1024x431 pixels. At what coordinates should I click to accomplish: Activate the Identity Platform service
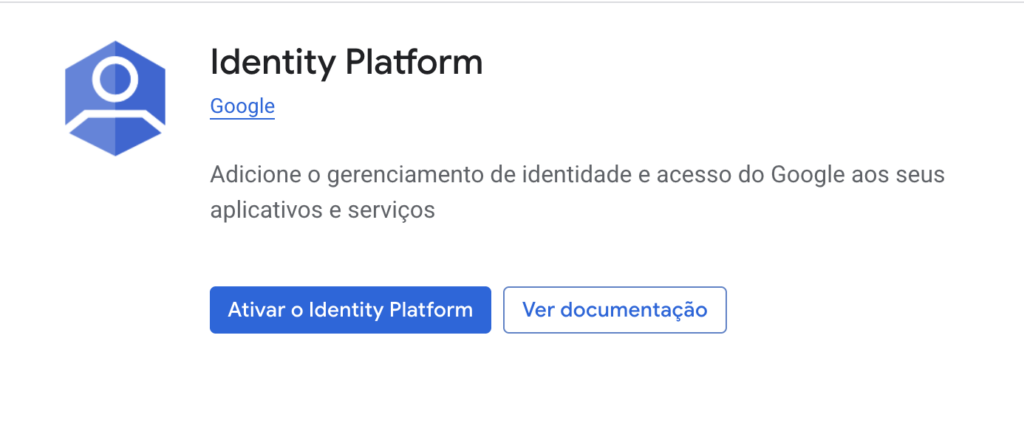(350, 310)
